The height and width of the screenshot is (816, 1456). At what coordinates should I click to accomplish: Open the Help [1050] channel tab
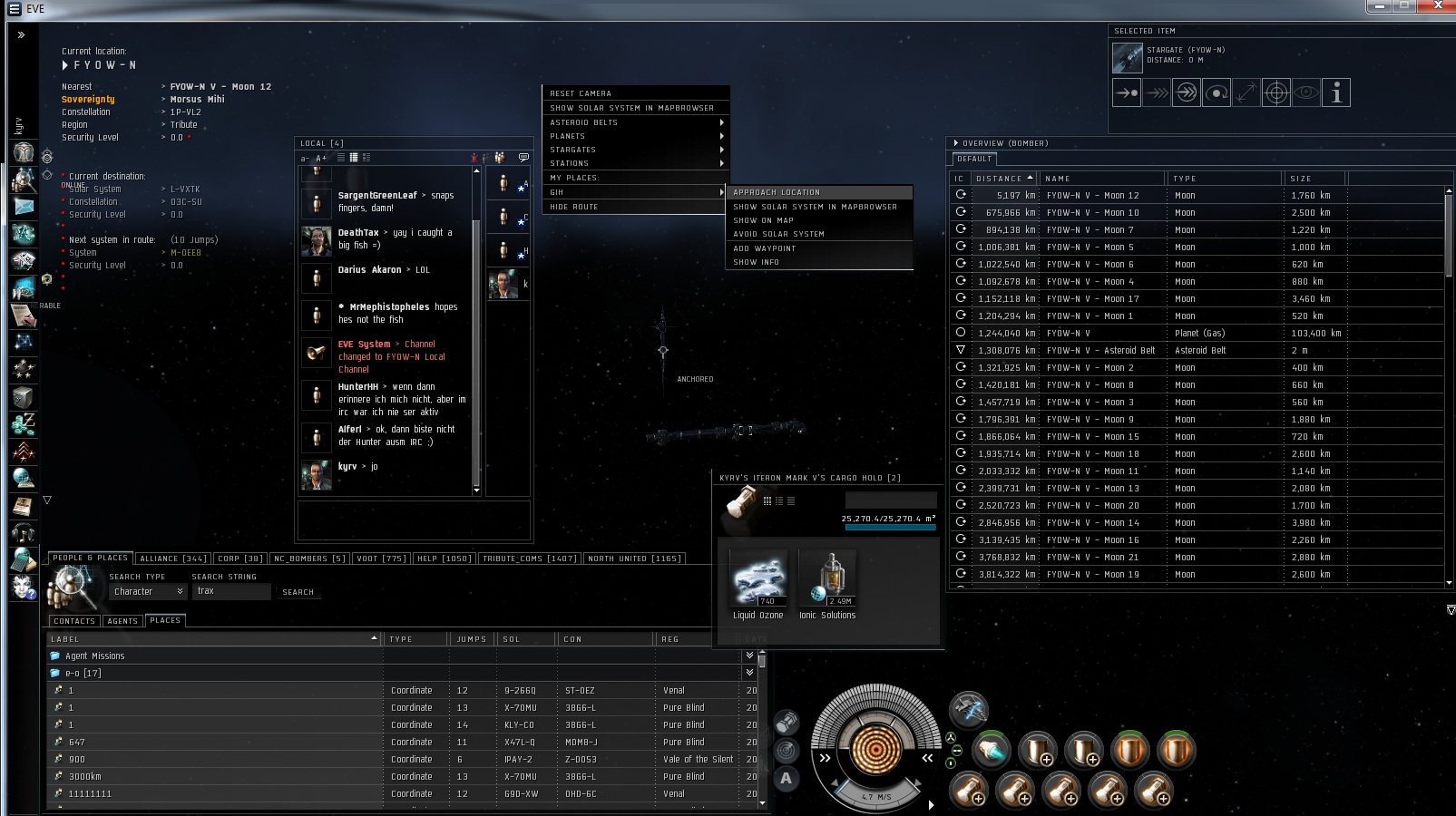click(x=444, y=559)
